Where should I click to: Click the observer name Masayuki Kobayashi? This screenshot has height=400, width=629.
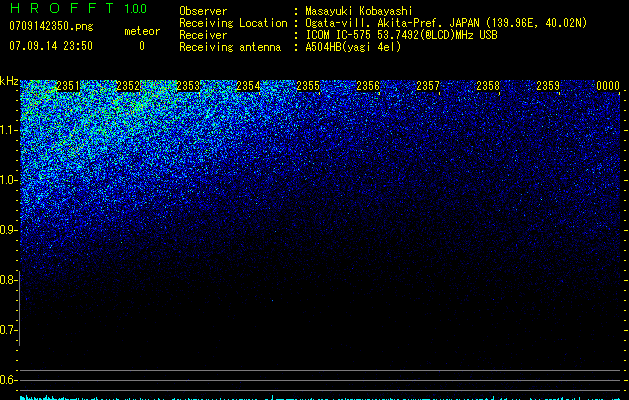tap(359, 11)
